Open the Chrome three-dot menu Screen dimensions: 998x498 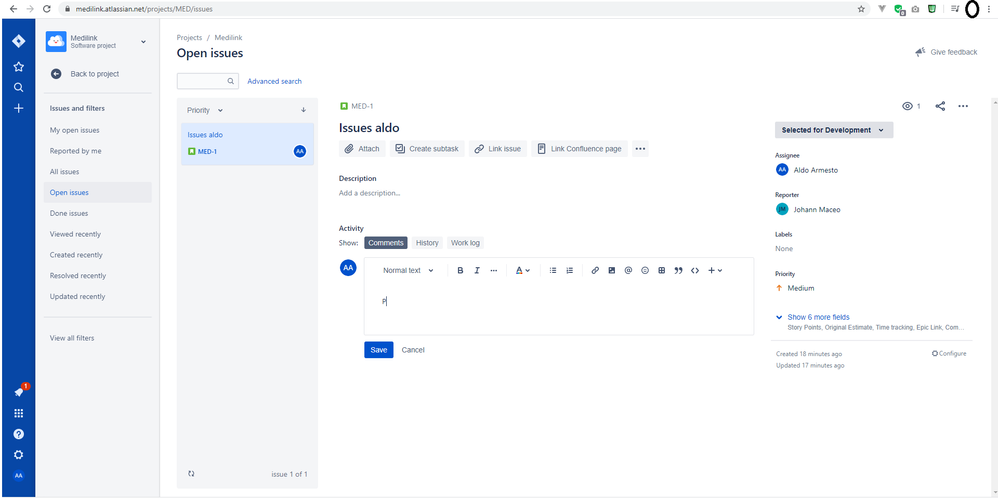988,9
